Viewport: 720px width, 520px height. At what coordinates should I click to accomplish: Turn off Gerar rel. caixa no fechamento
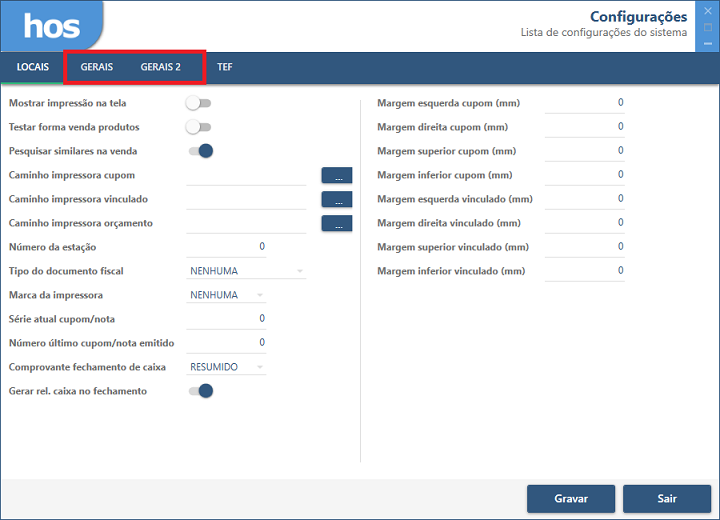pyautogui.click(x=200, y=391)
